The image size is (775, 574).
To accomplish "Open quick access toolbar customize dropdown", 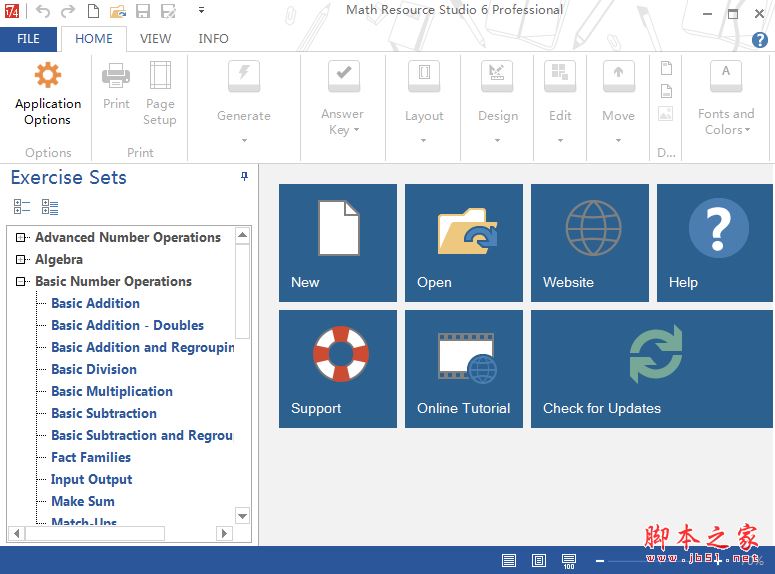I will [201, 9].
